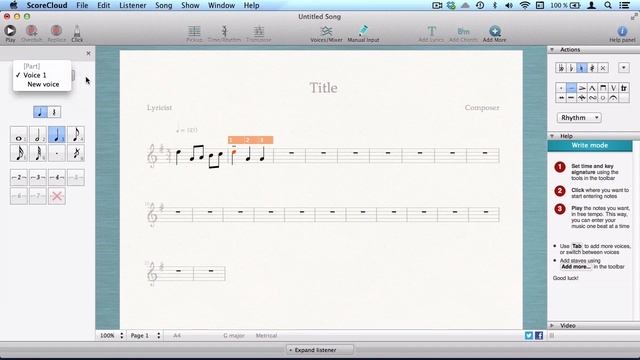Screen dimensions: 640x360
Task: Collapse the Help panel section
Action: (x=552, y=136)
